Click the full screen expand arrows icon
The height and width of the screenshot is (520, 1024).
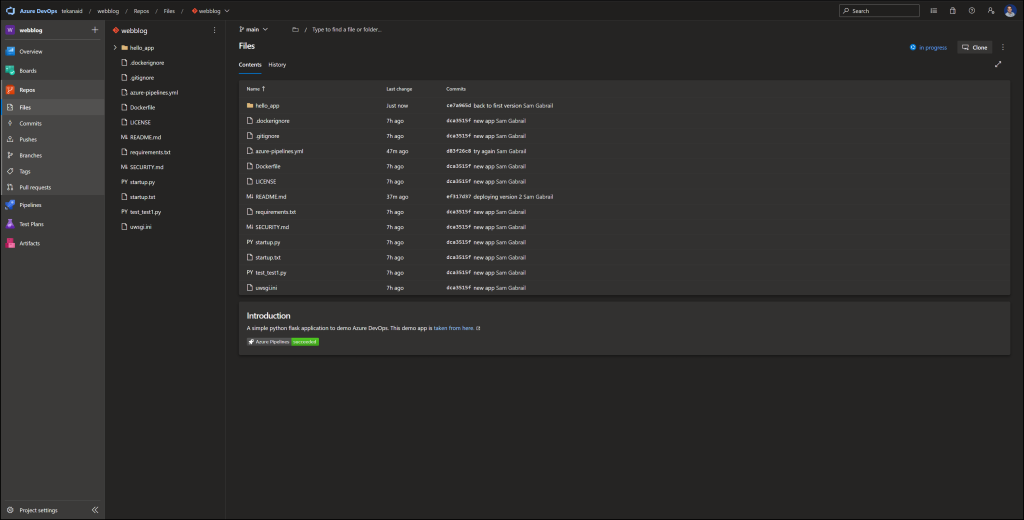998,64
